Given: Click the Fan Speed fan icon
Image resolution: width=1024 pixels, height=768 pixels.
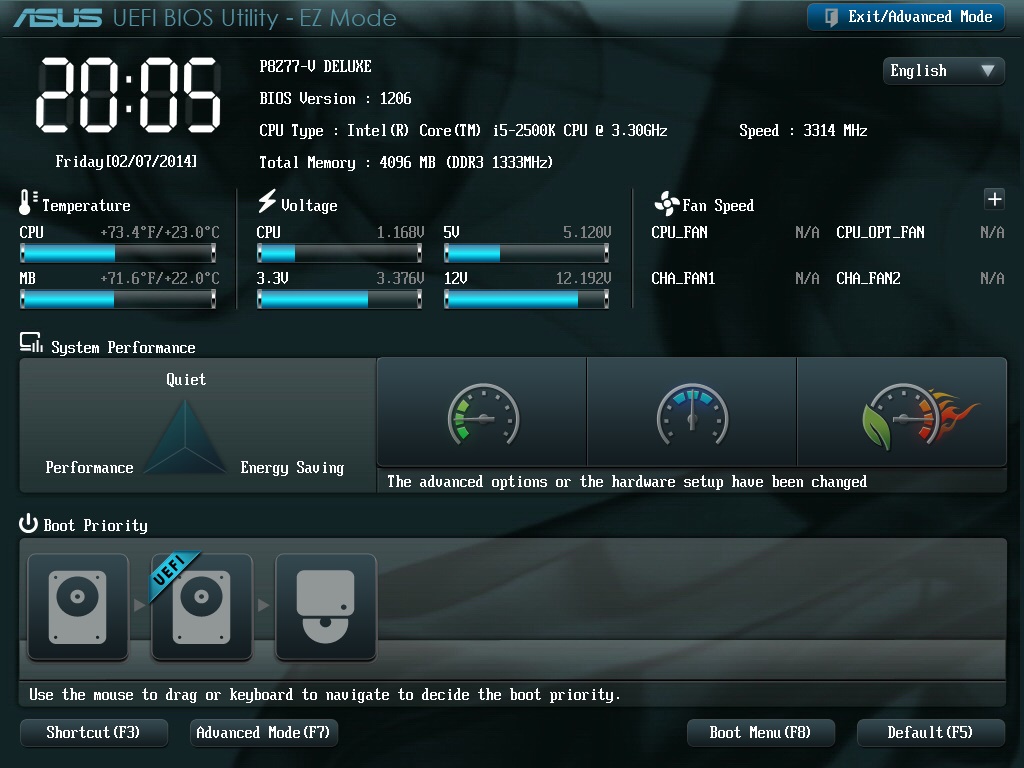Looking at the screenshot, I should (667, 204).
